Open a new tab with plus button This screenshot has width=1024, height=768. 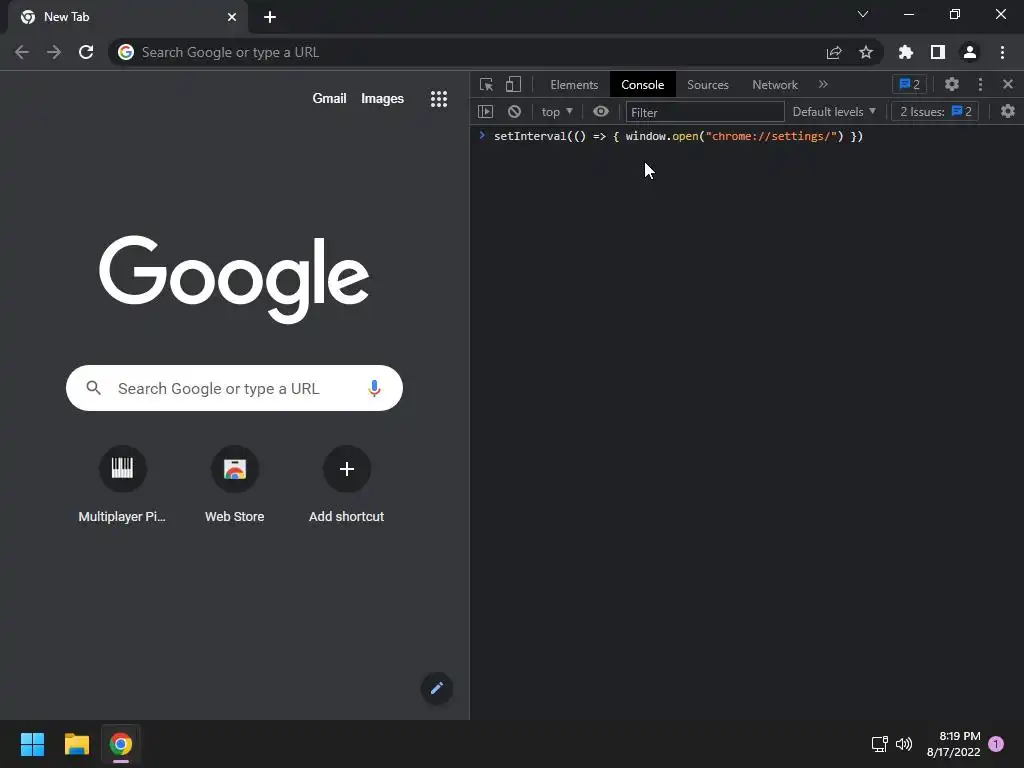(x=270, y=17)
